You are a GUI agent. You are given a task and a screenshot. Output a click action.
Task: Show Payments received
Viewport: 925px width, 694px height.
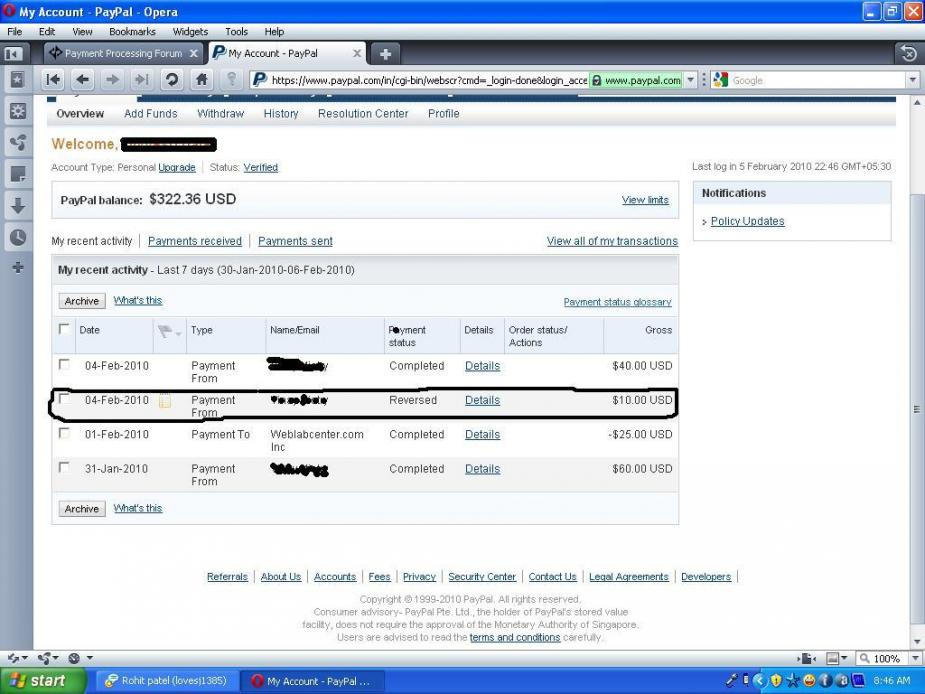click(x=195, y=241)
